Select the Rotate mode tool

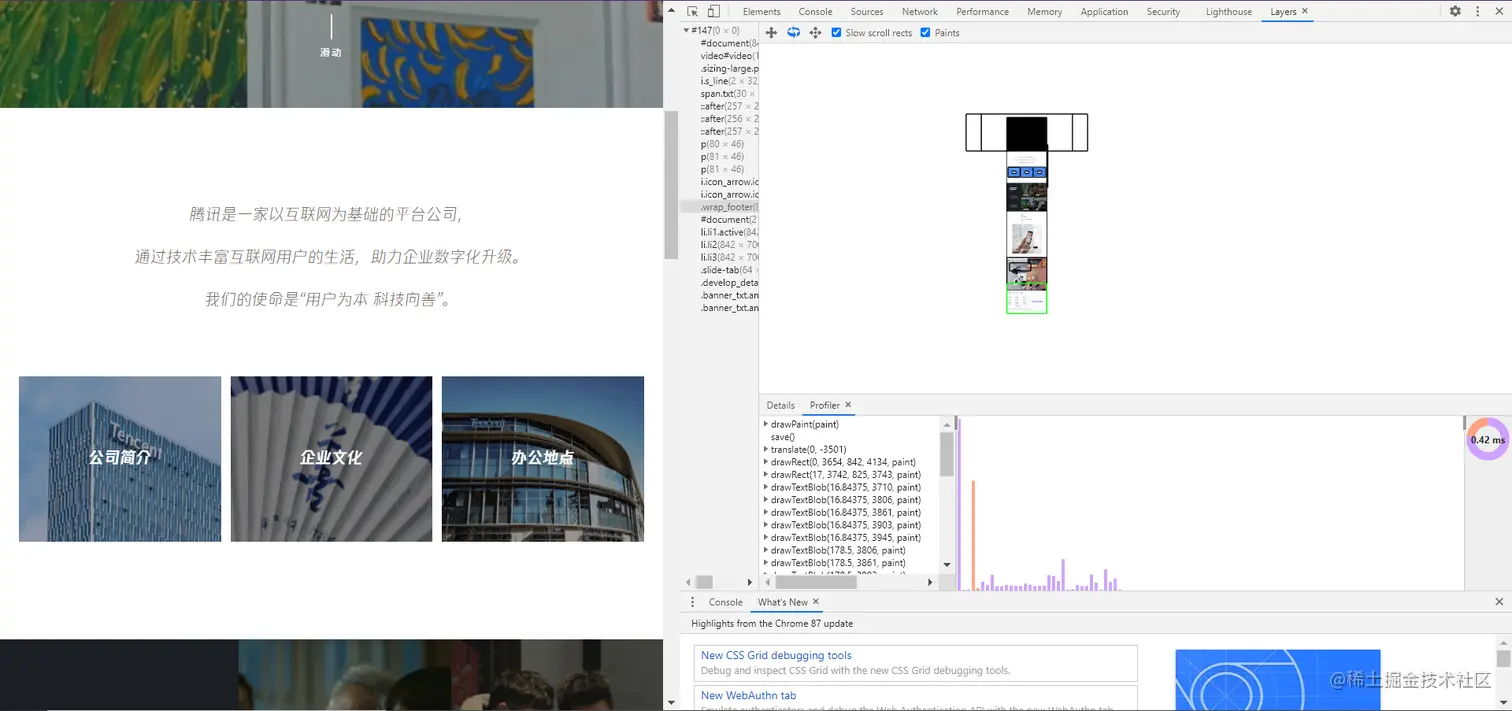coord(793,33)
